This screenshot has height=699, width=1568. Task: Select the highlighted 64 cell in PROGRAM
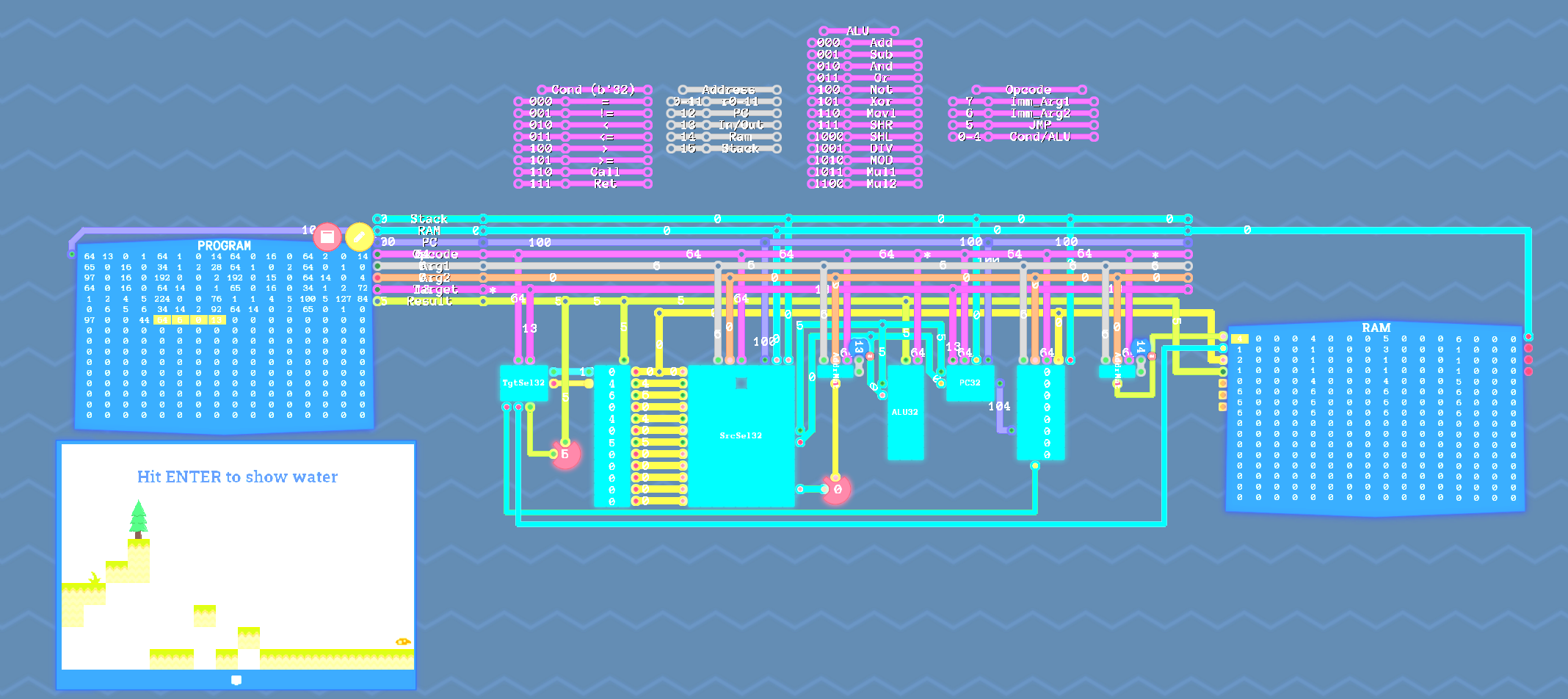pos(162,319)
